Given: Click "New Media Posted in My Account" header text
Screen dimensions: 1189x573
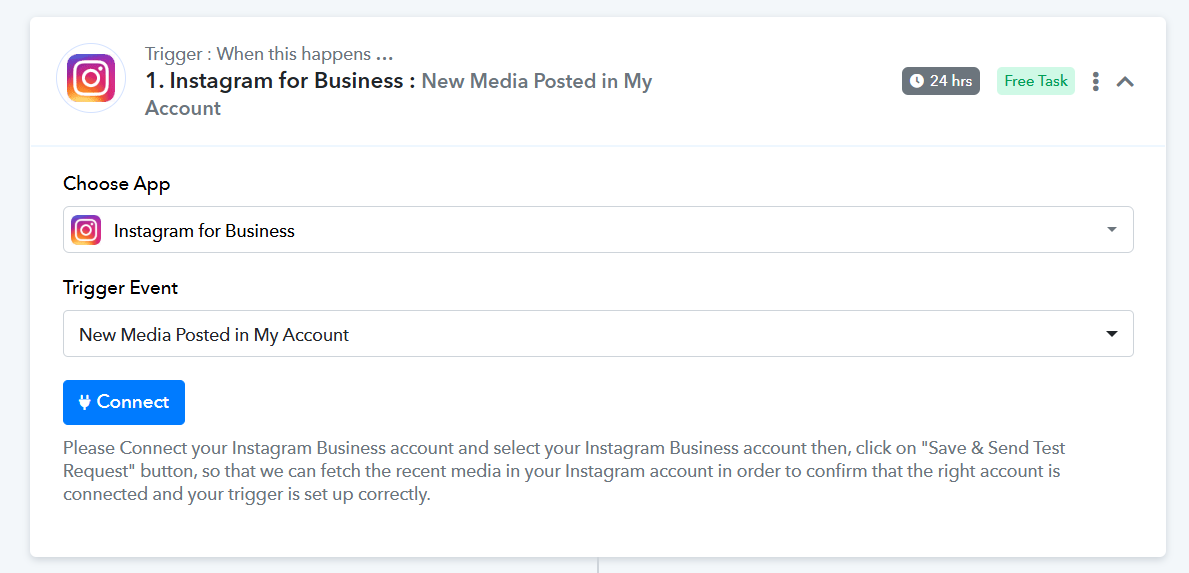Looking at the screenshot, I should [x=536, y=81].
